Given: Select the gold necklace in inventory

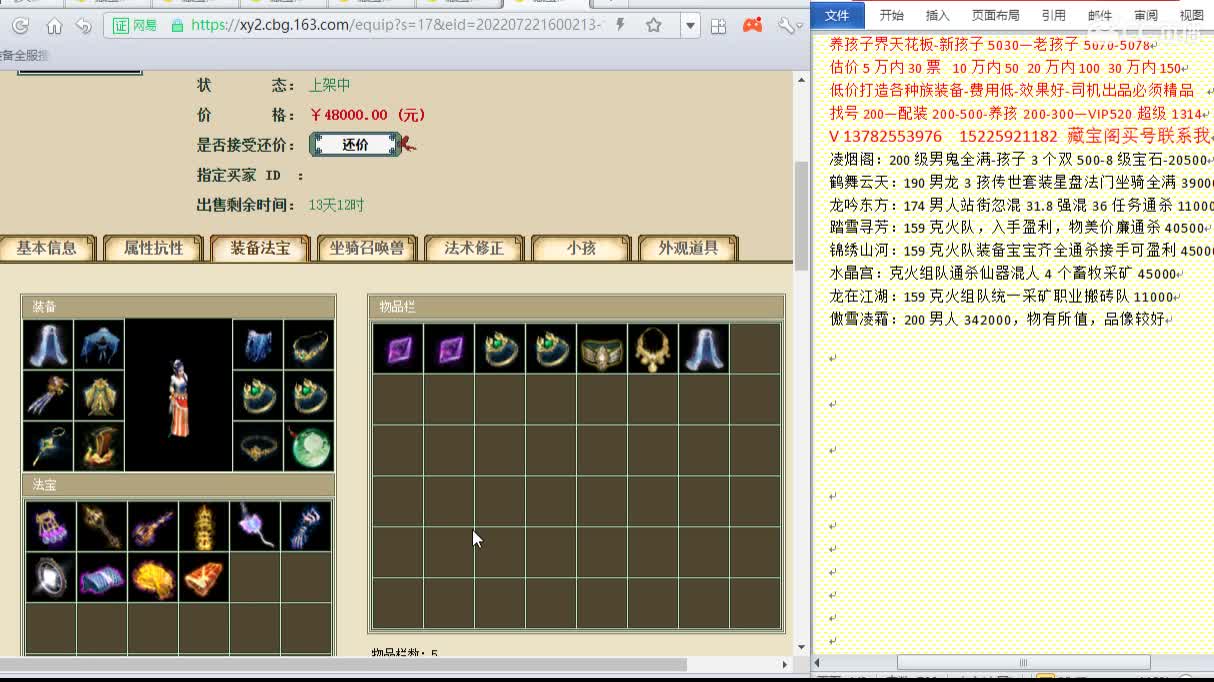Looking at the screenshot, I should (652, 349).
